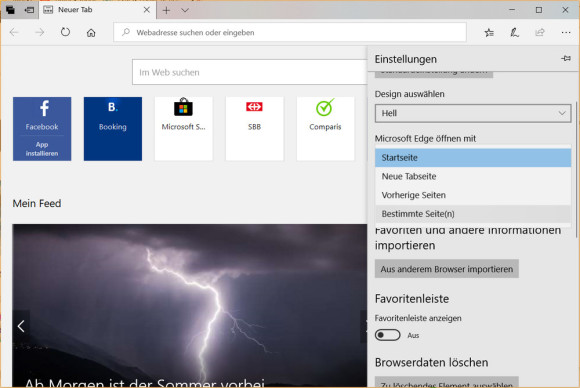The image size is (580, 388).
Task: Choose Bestimmte Seite(n) from list
Action: (473, 214)
